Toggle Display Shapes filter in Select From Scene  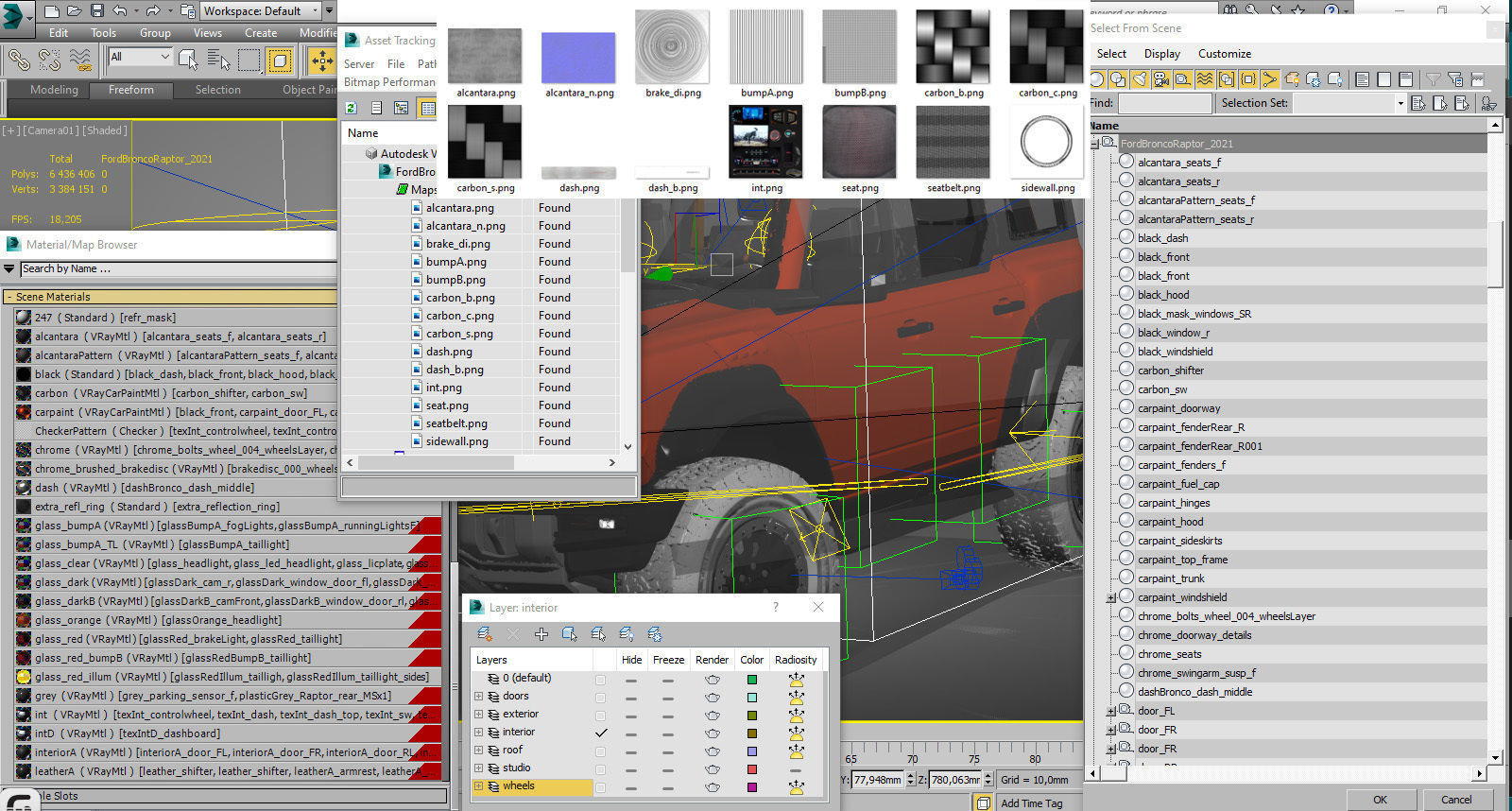click(1119, 79)
